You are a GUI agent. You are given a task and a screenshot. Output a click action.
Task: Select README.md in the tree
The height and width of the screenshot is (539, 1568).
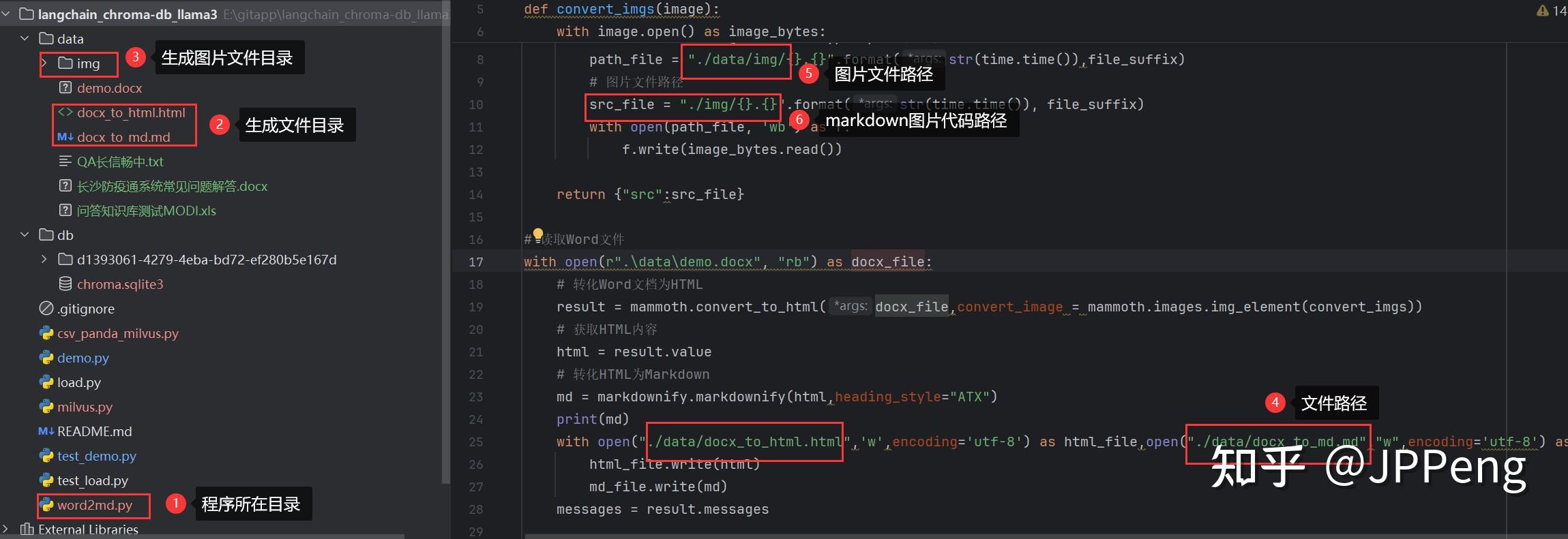click(x=95, y=431)
